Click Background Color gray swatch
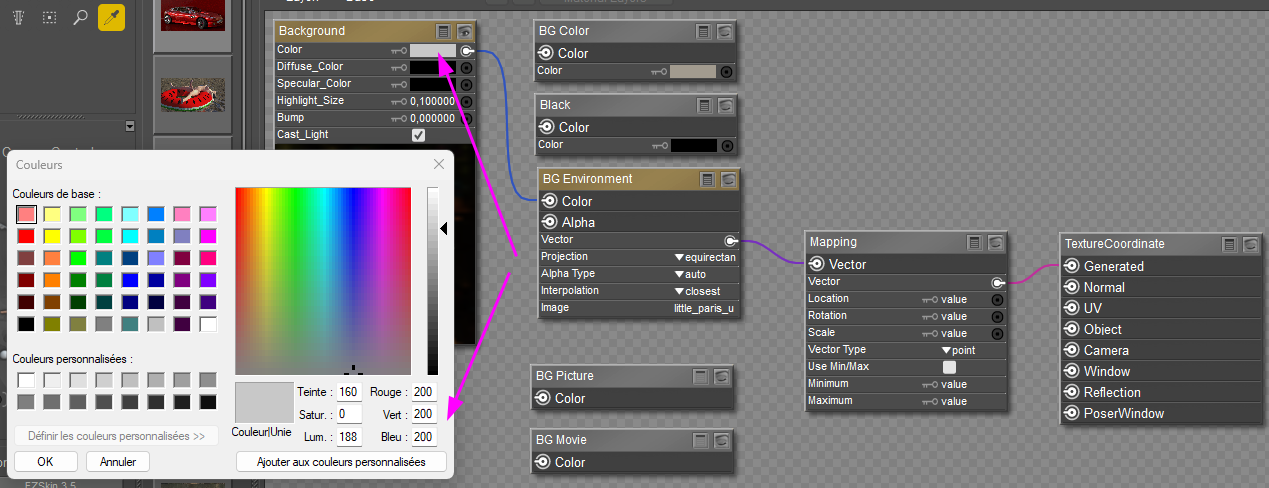Image resolution: width=1269 pixels, height=488 pixels. tap(432, 50)
